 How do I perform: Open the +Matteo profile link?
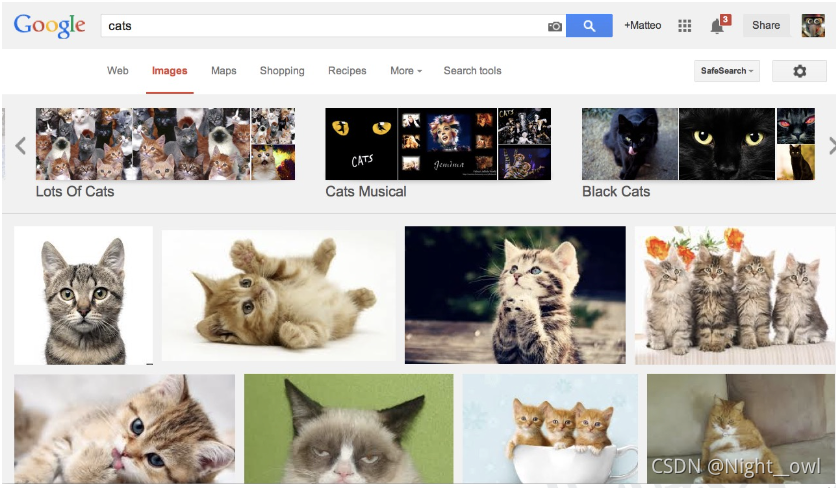click(x=642, y=26)
